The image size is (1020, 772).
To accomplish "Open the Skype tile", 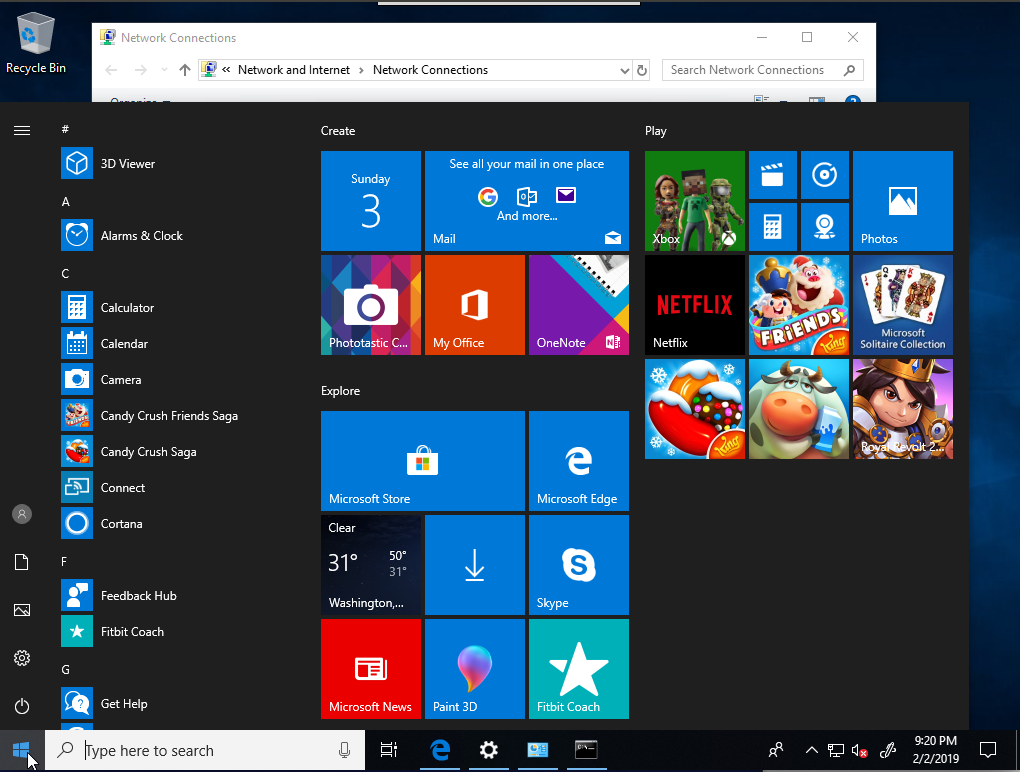I will pyautogui.click(x=579, y=565).
